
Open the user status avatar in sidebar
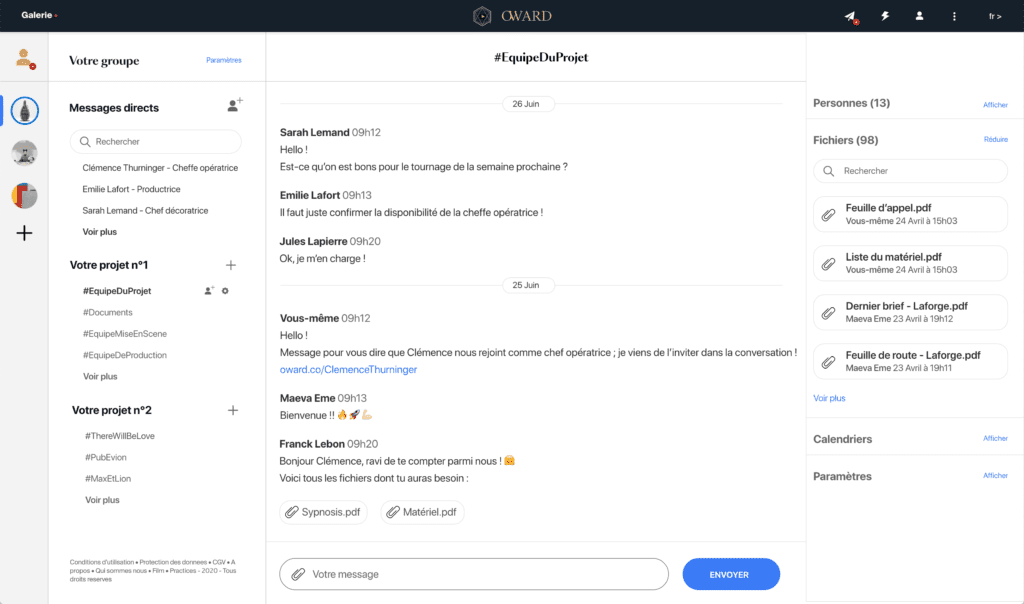24,58
